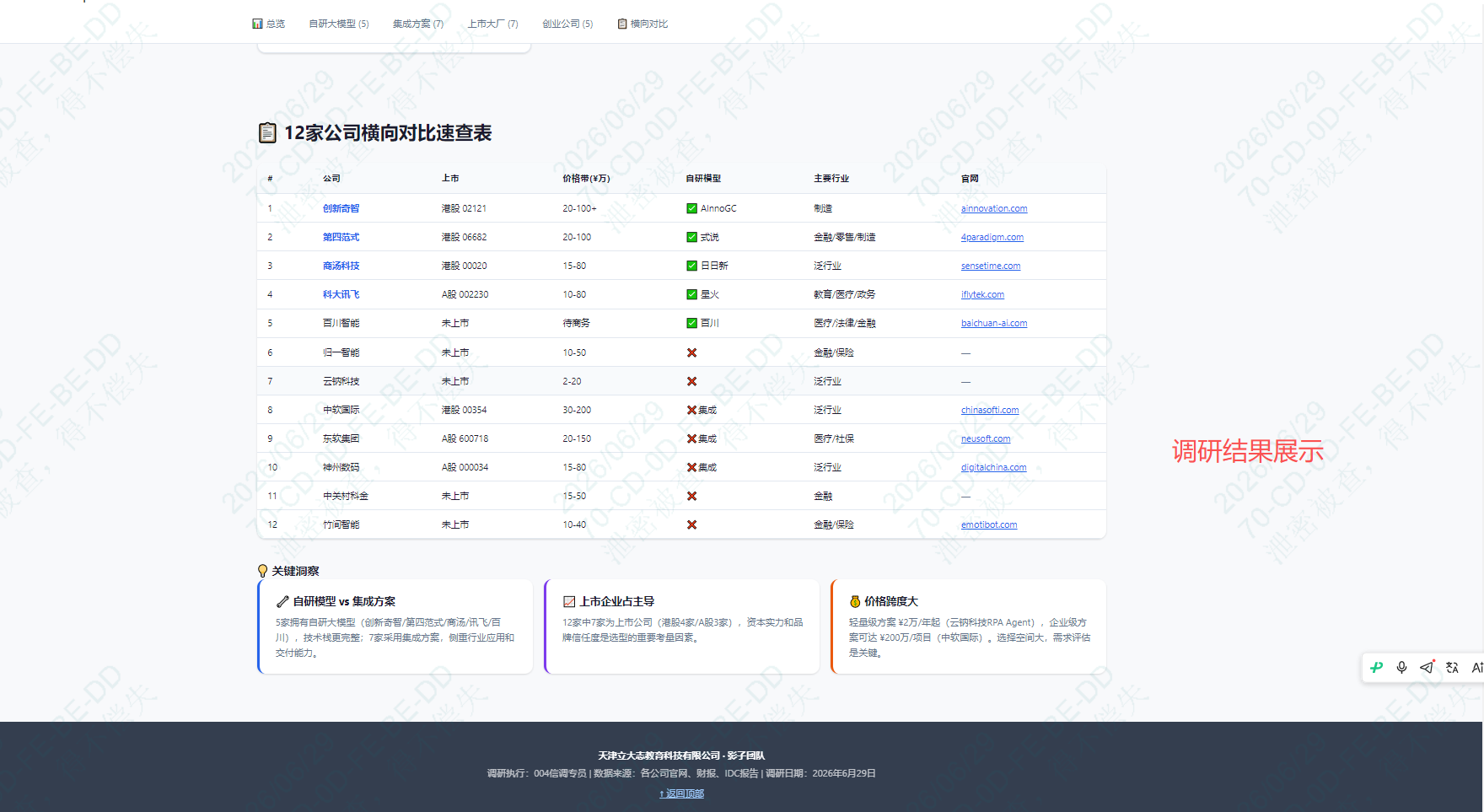Click the 20-100+ price cell
The image size is (1484, 812).
pos(579,208)
